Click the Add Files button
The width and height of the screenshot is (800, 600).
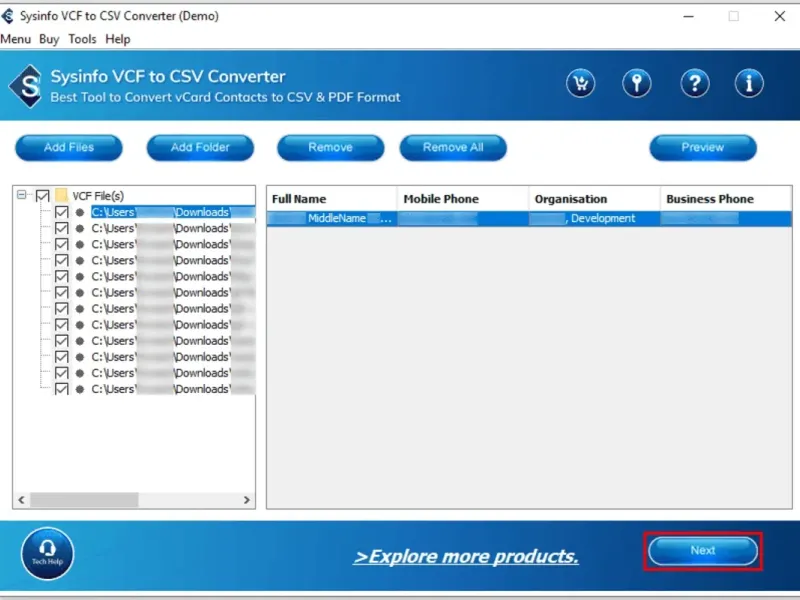coord(69,147)
